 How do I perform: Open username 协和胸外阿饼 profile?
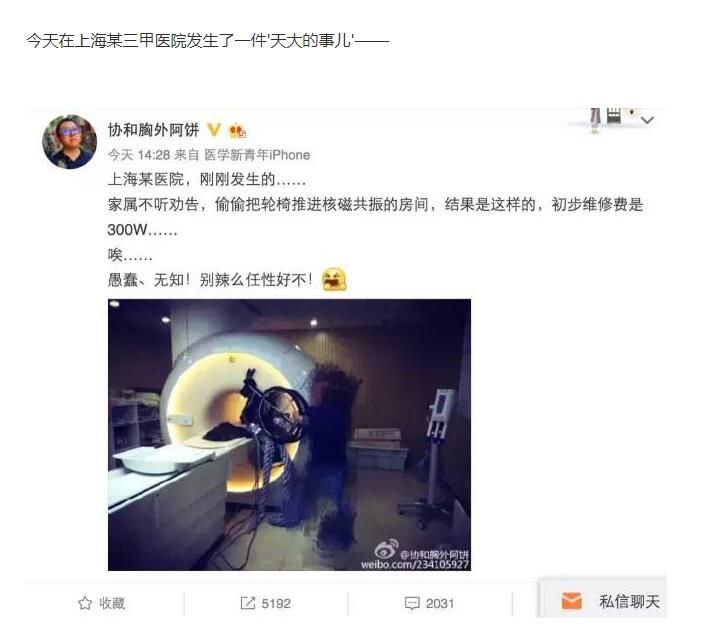pyautogui.click(x=153, y=130)
